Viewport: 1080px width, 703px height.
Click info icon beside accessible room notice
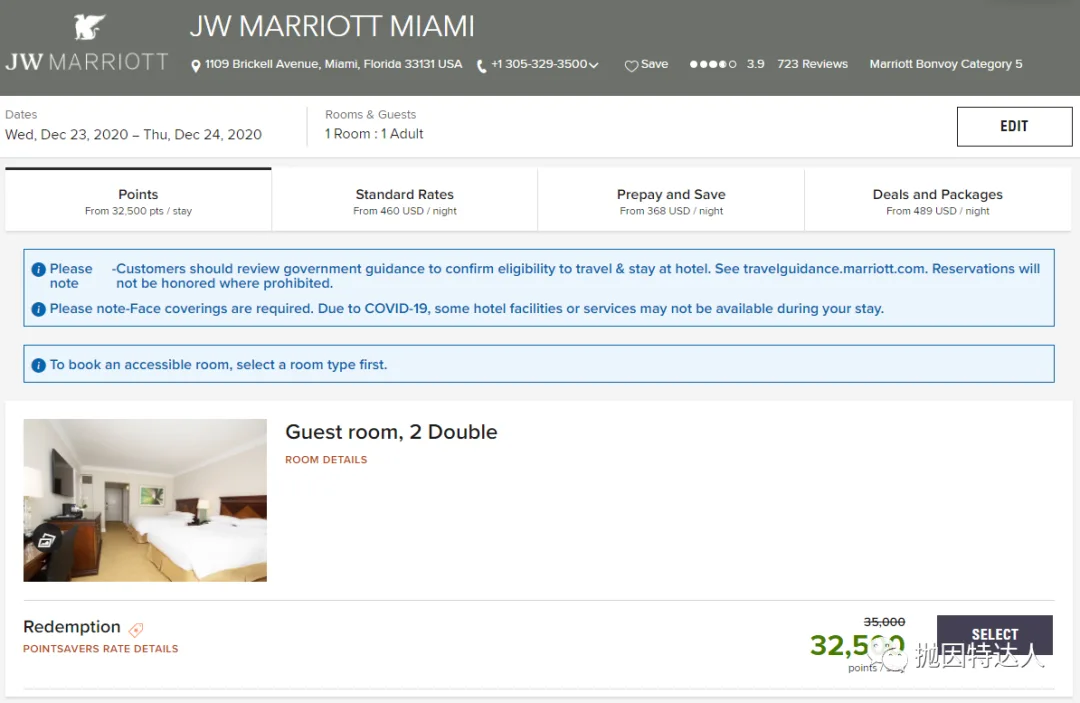point(39,365)
